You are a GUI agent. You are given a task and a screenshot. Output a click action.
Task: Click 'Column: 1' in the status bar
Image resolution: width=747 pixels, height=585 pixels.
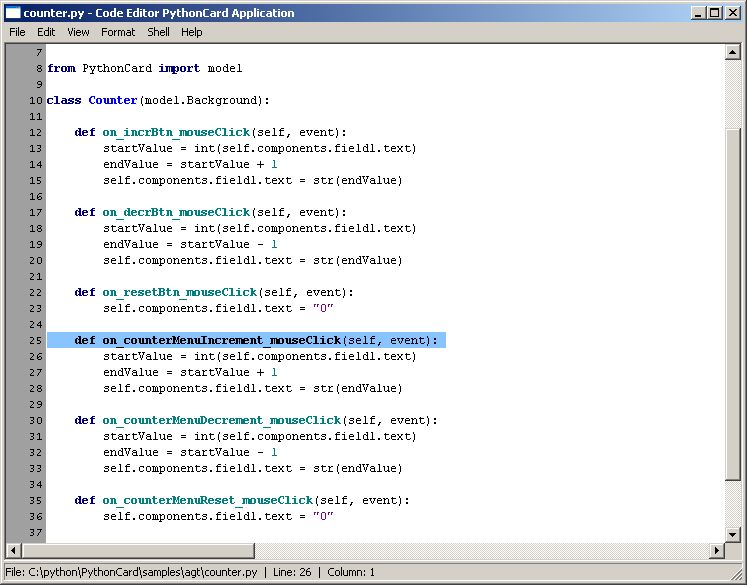click(x=351, y=572)
